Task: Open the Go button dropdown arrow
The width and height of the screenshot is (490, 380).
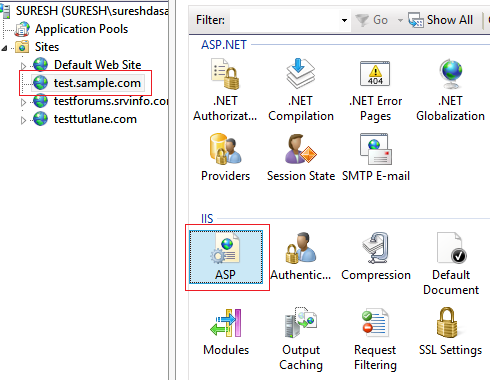Action: click(400, 20)
